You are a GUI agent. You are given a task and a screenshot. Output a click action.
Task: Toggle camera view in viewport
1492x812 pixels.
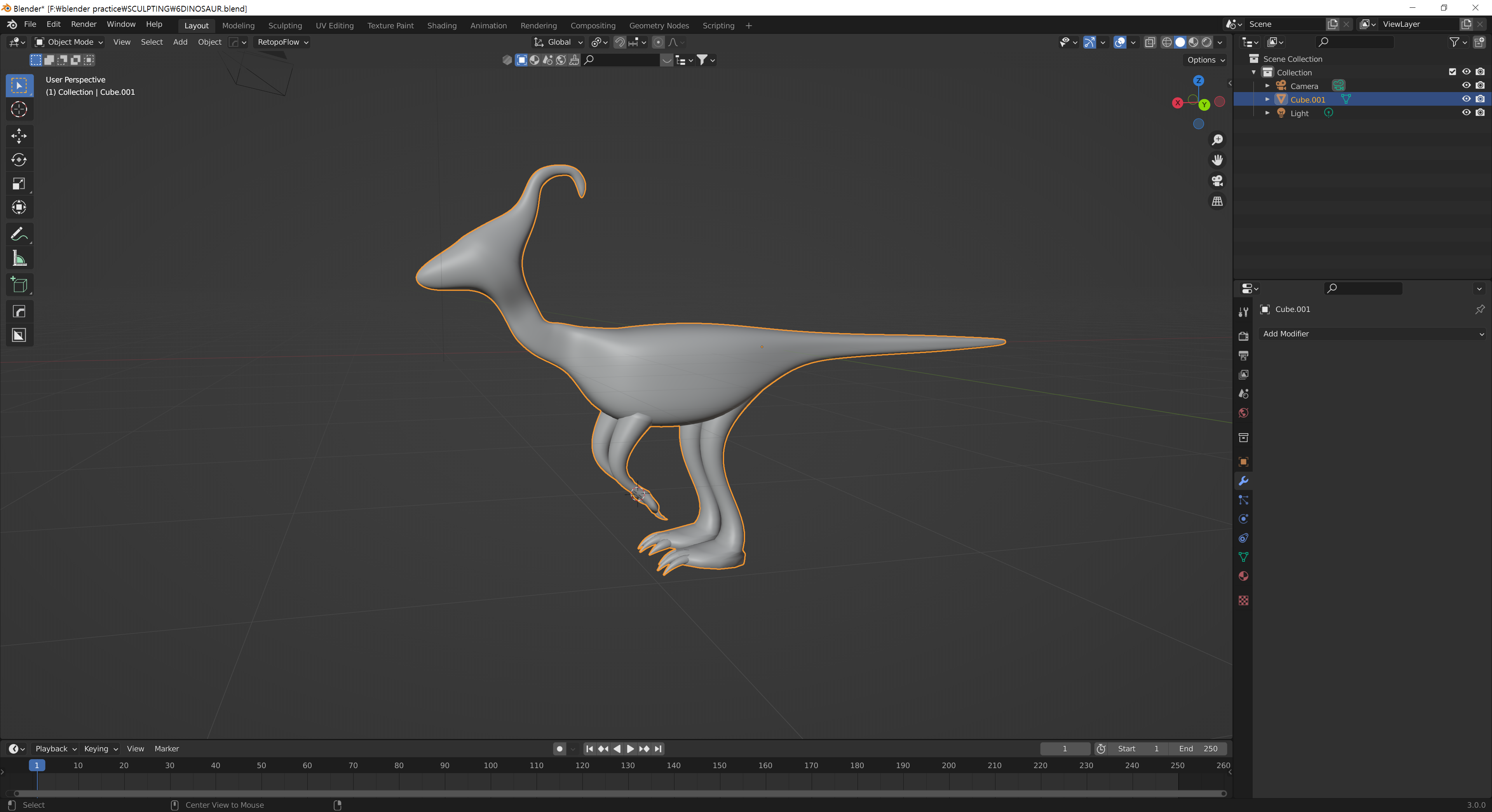[x=1217, y=181]
